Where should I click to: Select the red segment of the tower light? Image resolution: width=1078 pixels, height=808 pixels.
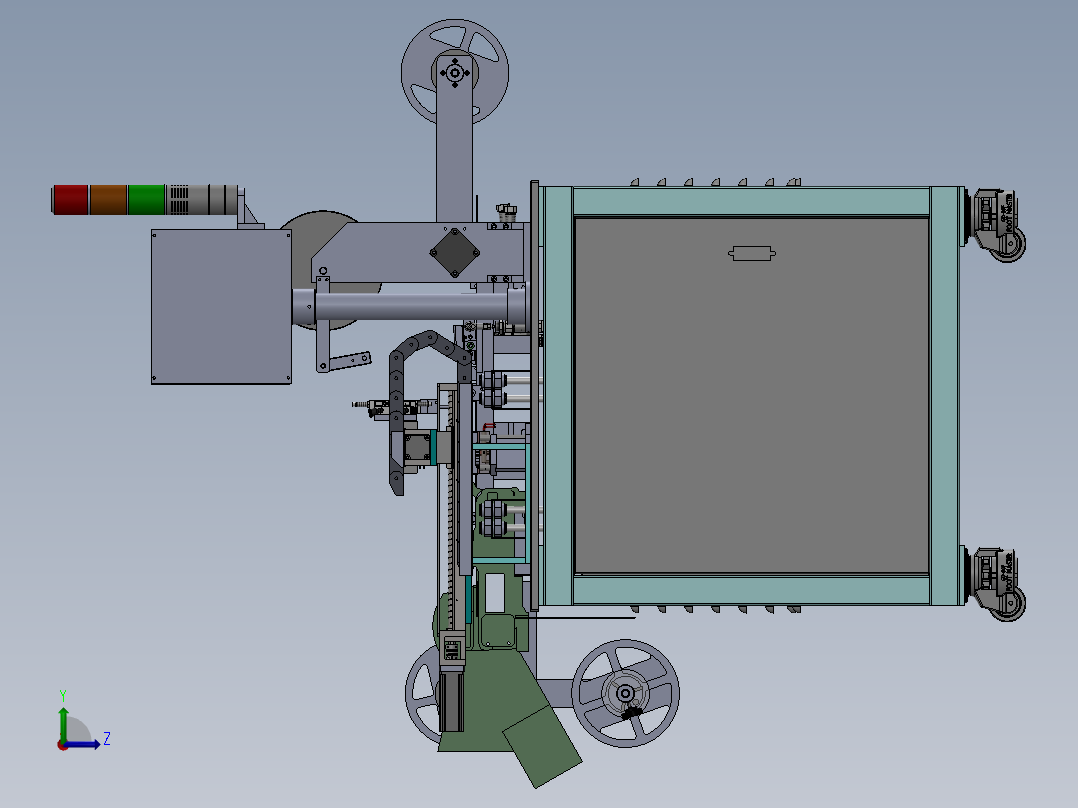pos(71,199)
